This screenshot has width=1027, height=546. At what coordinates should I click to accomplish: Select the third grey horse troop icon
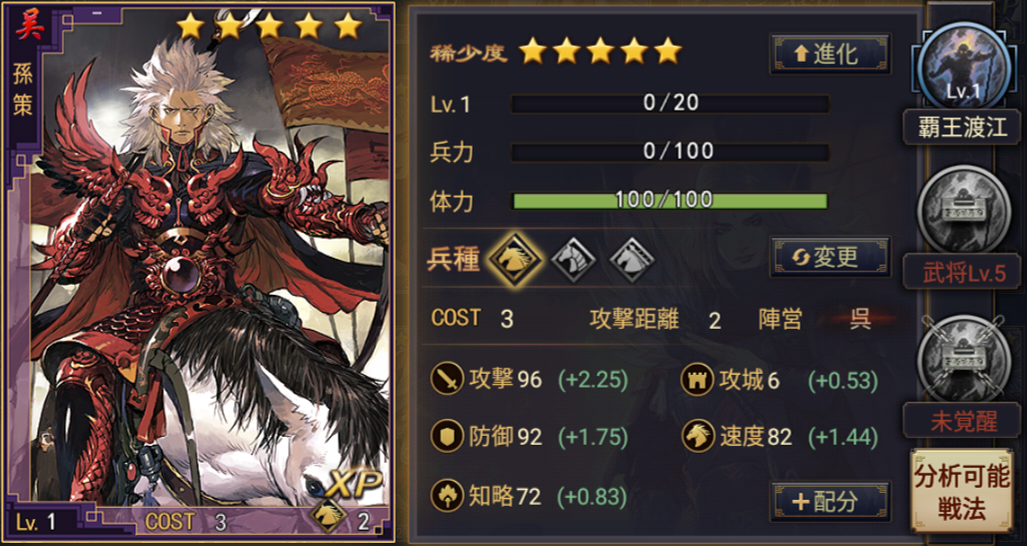(632, 260)
